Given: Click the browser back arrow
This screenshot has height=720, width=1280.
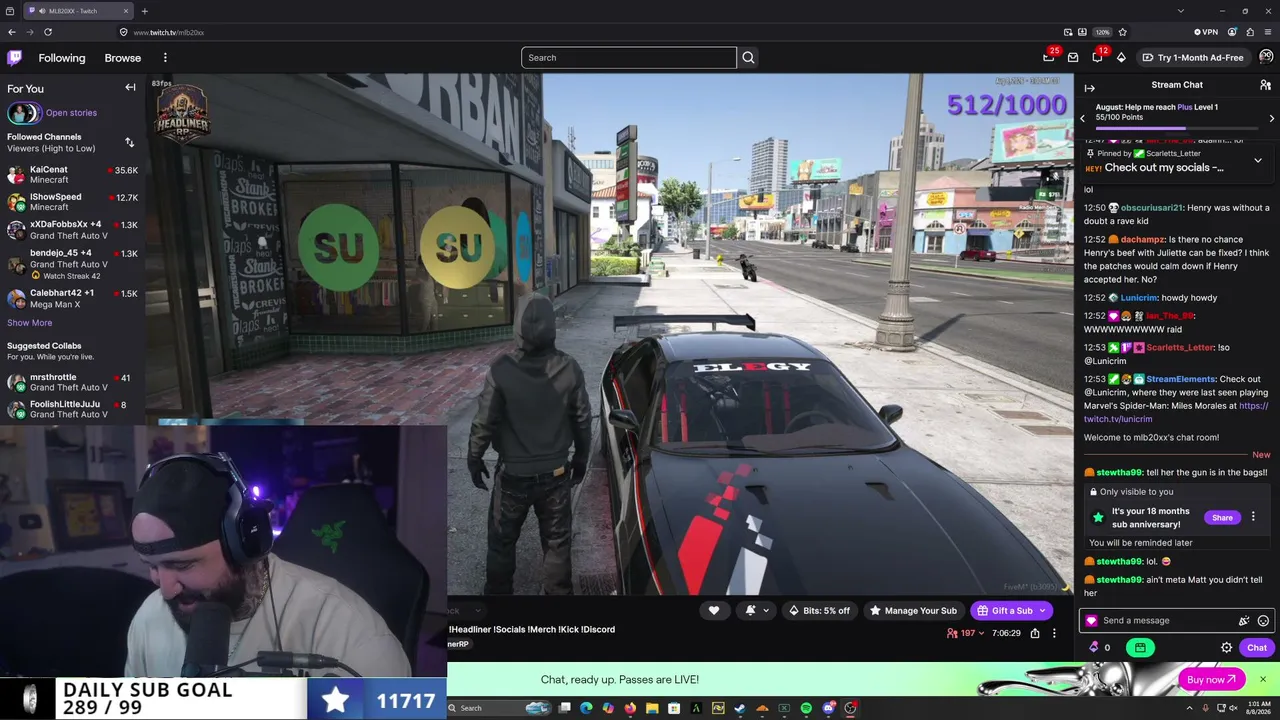Looking at the screenshot, I should point(12,32).
